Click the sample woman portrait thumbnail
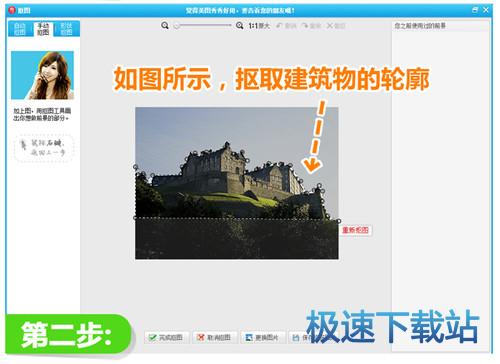 click(x=42, y=75)
